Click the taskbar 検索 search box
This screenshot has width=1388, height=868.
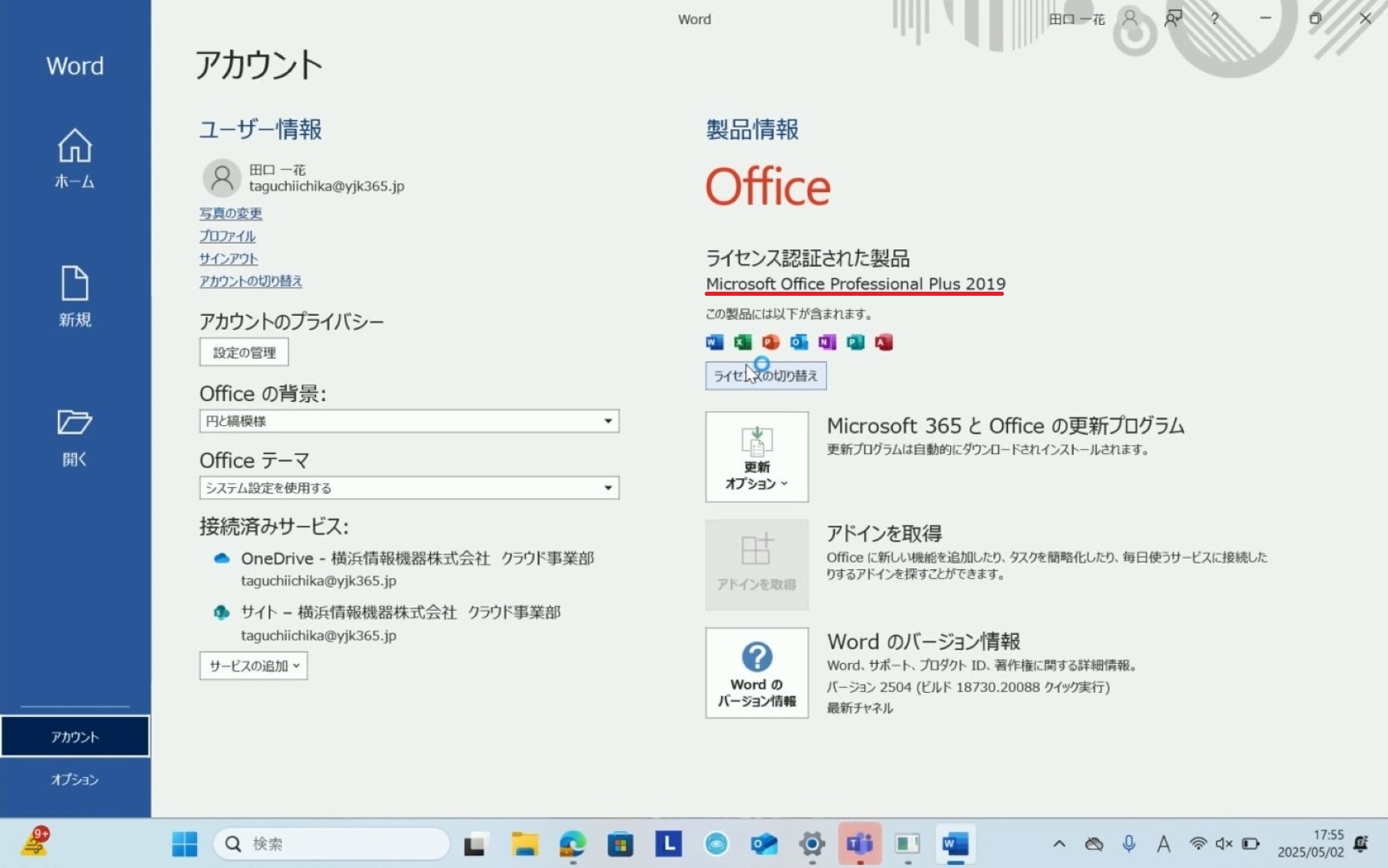point(331,844)
